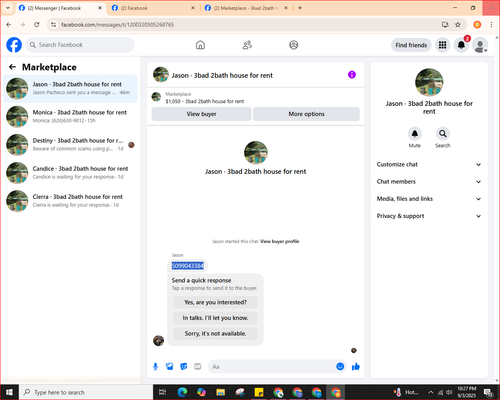500x400 pixels.
Task: Reload the page with the browser refresh icon
Action: 37,25
